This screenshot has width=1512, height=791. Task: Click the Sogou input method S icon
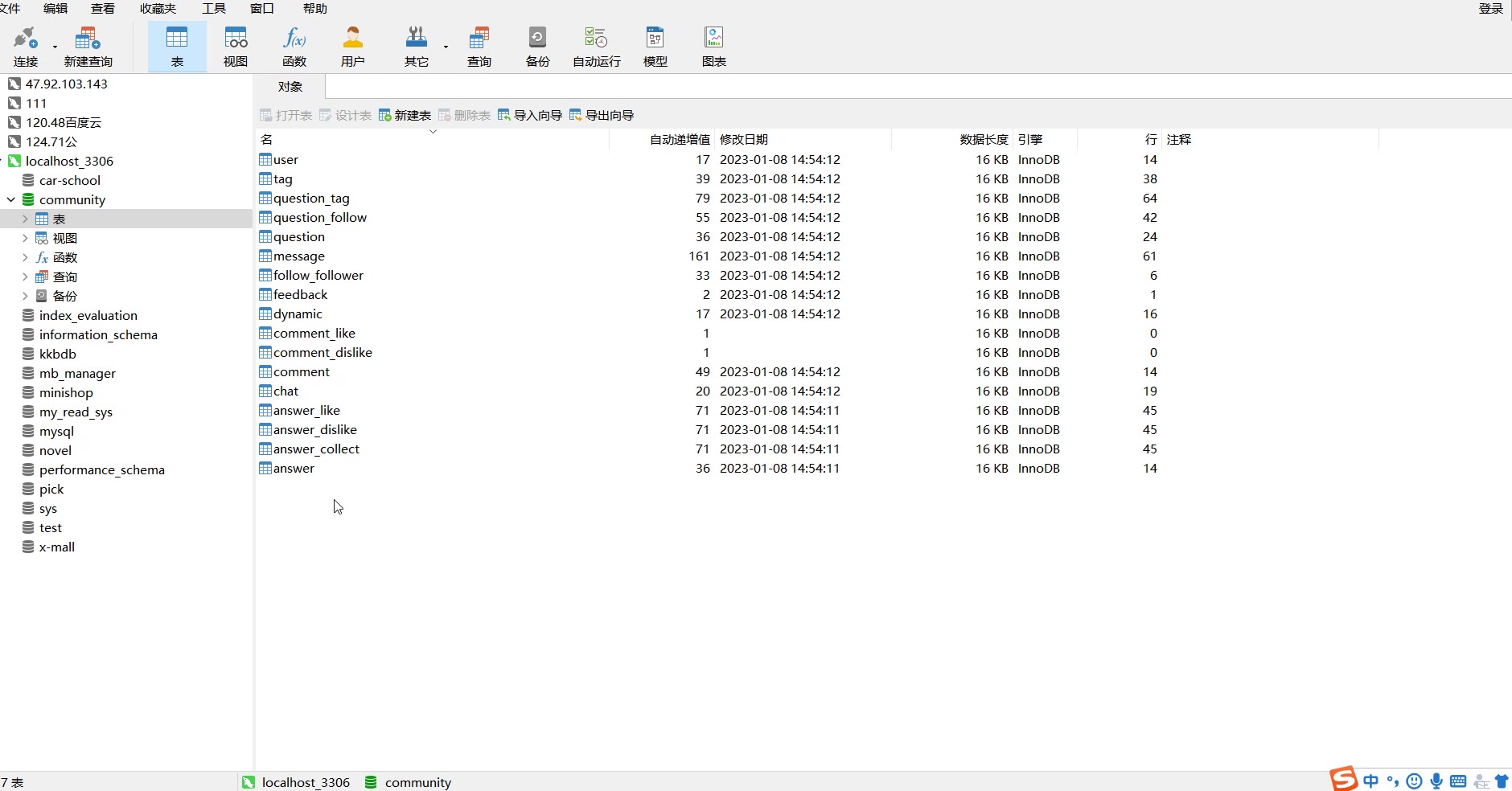pos(1343,779)
